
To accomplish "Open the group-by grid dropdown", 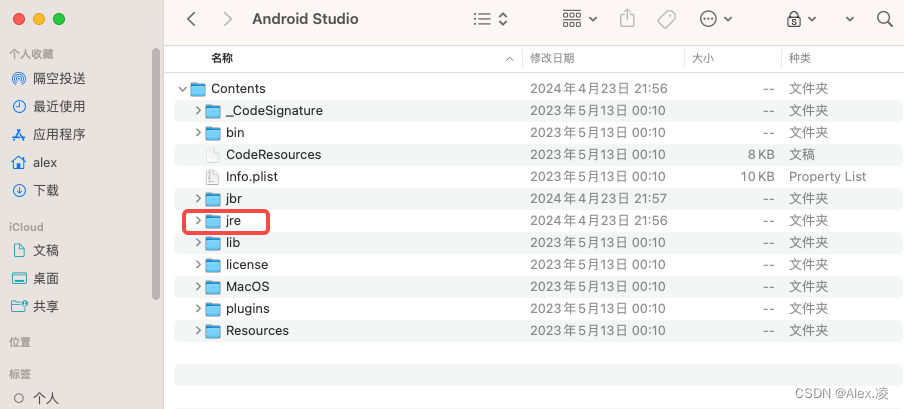I will [579, 19].
